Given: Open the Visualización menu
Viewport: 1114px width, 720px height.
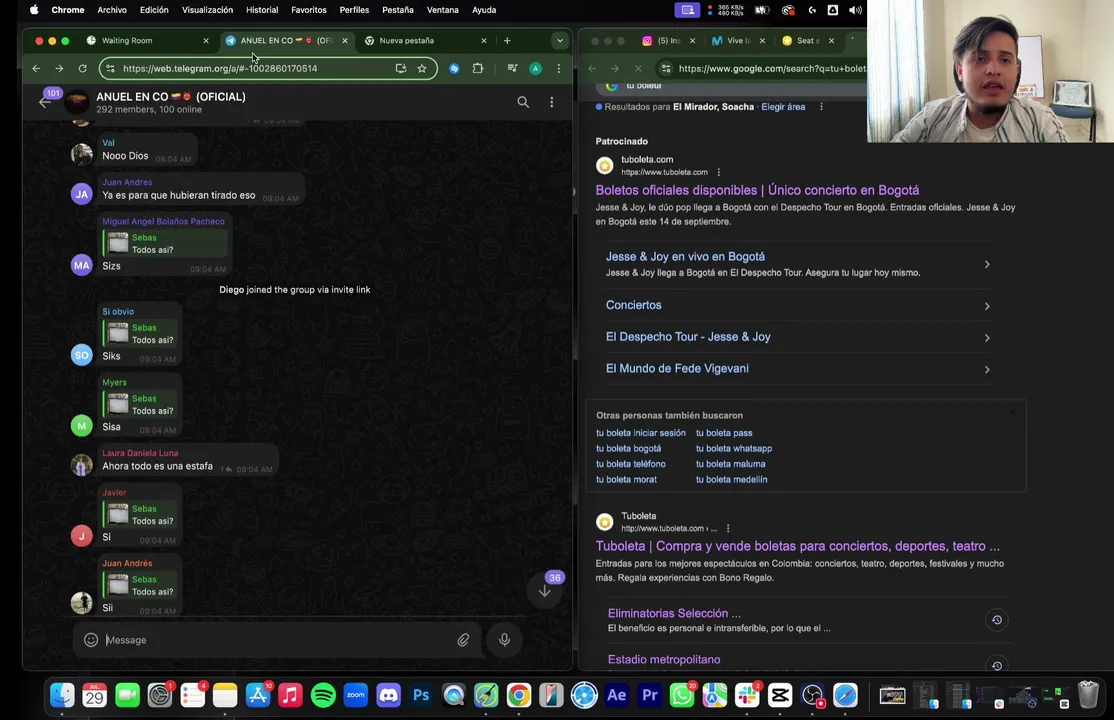Looking at the screenshot, I should click(x=207, y=10).
